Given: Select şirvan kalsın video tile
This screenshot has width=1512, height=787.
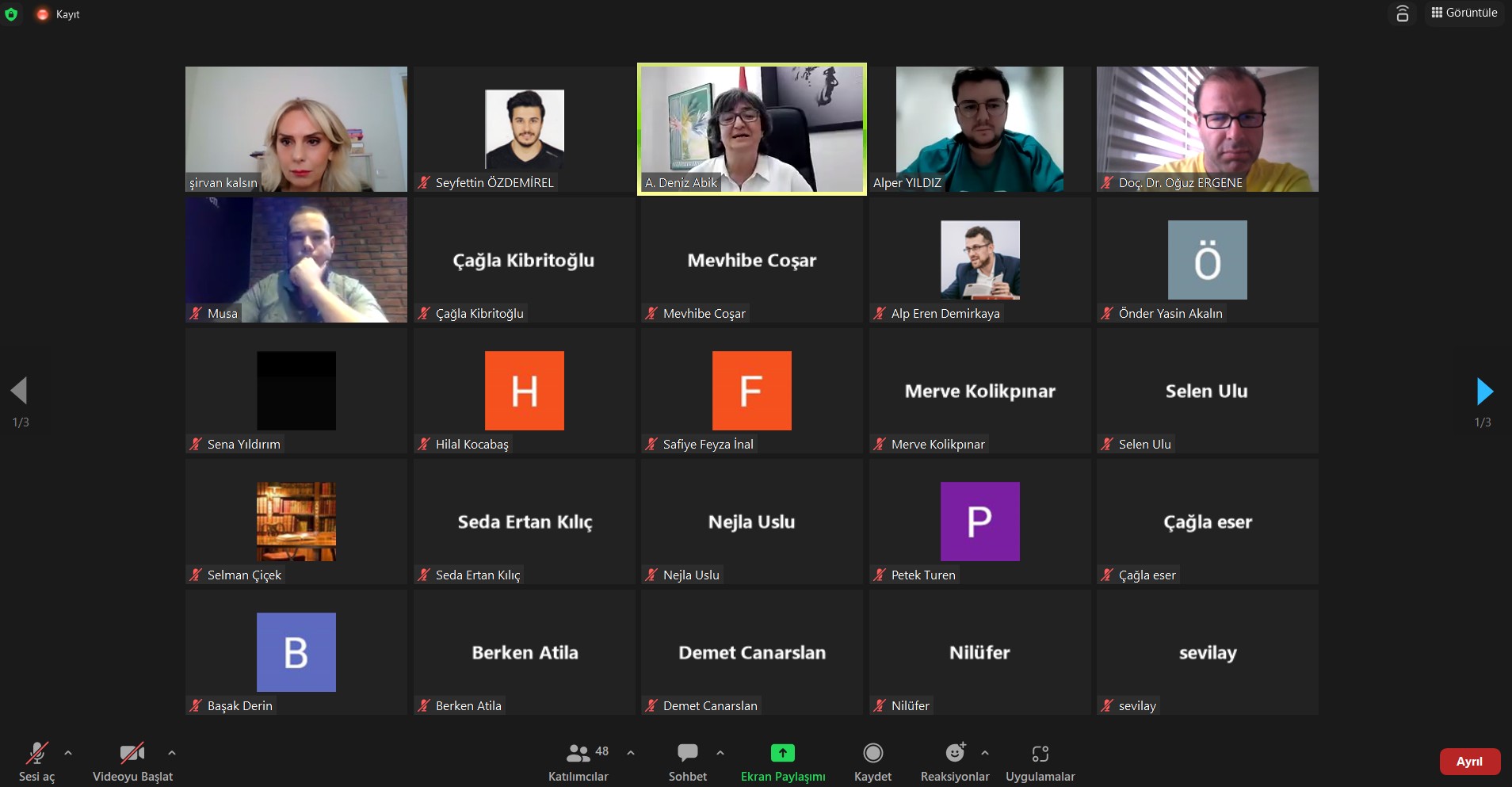Looking at the screenshot, I should click(296, 129).
